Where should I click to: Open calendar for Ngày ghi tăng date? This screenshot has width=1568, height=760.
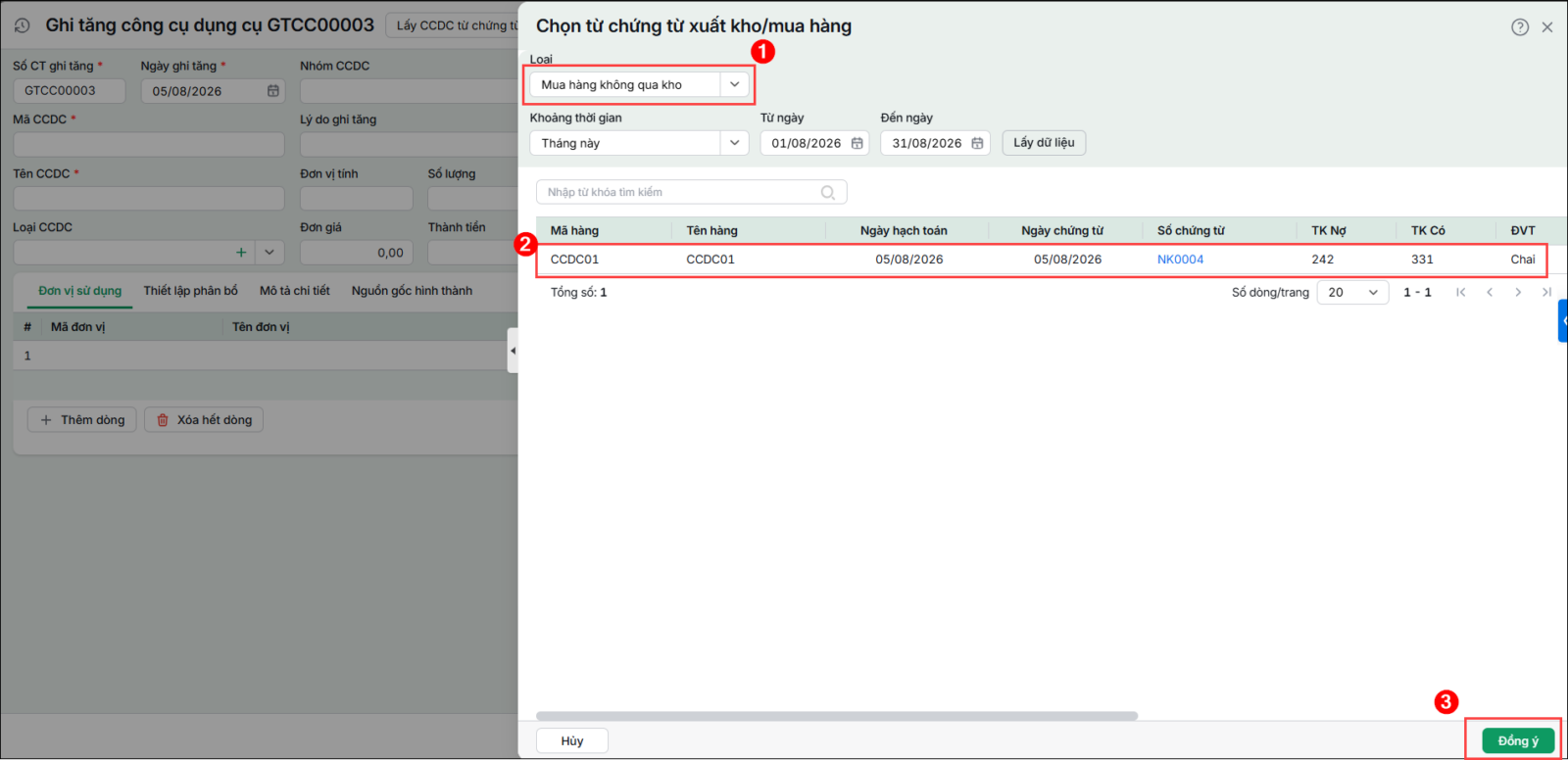(x=273, y=91)
